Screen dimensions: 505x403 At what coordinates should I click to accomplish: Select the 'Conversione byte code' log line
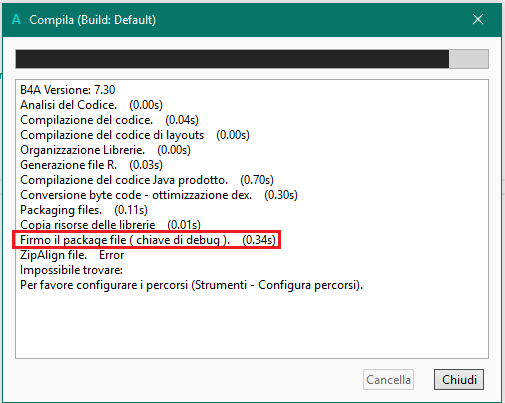pyautogui.click(x=159, y=195)
